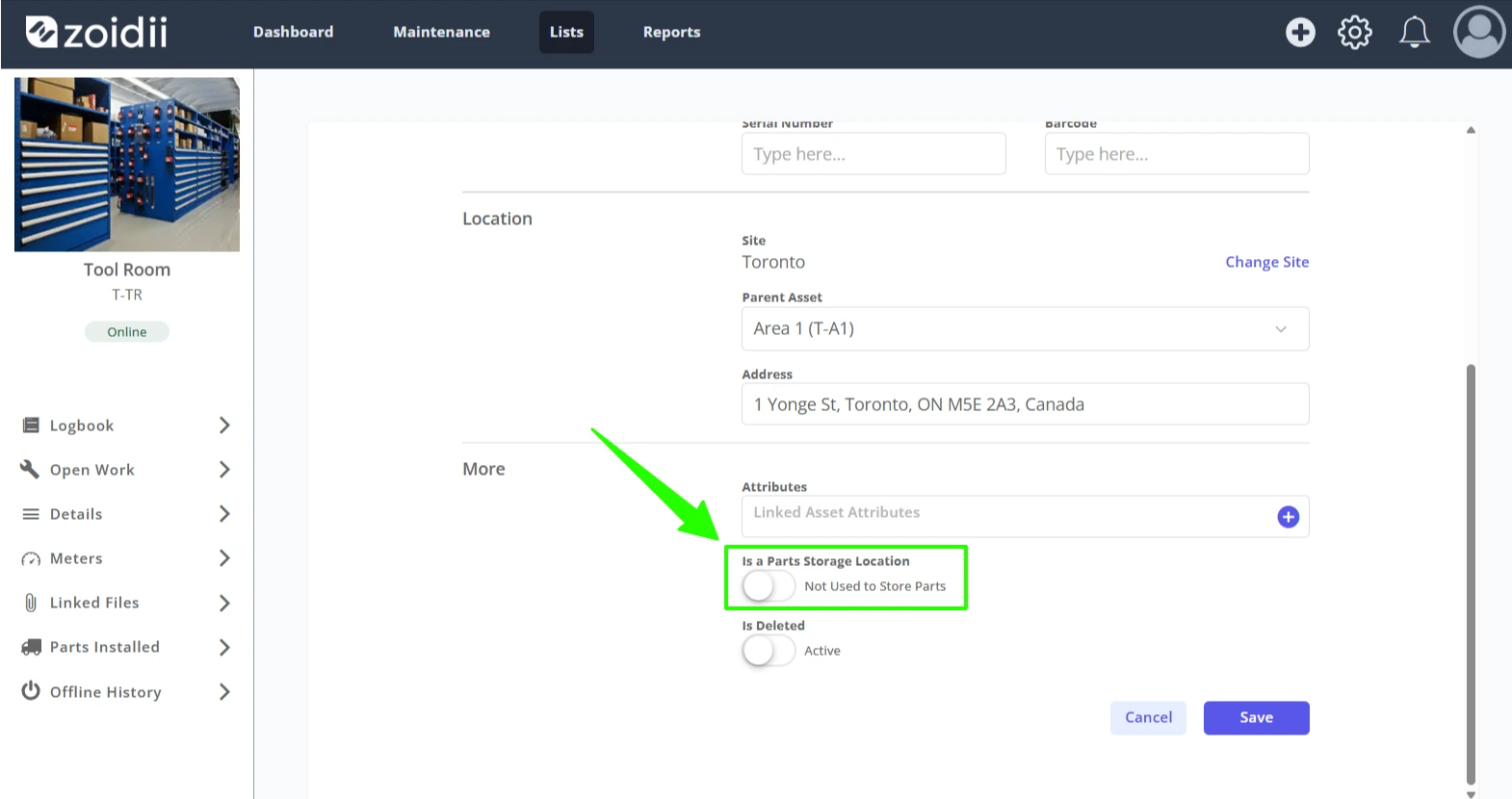Click the Logbook book icon

click(31, 425)
